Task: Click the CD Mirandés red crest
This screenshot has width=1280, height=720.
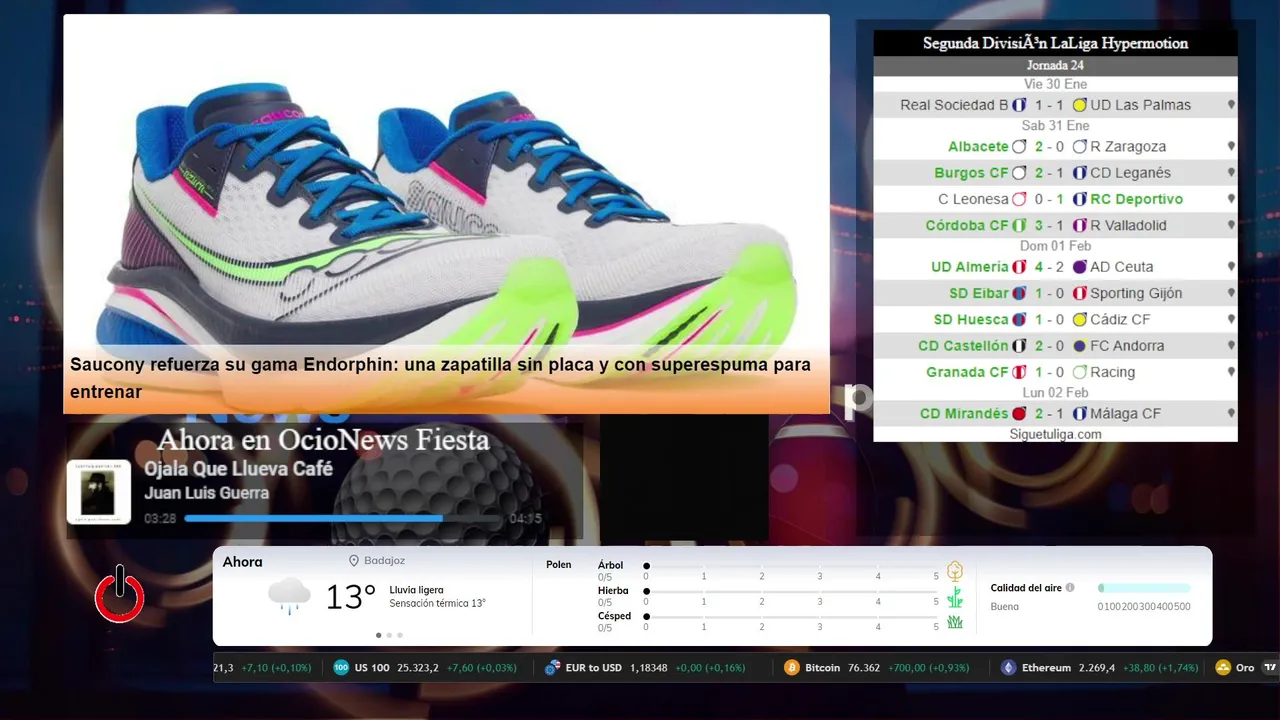Action: (1019, 414)
